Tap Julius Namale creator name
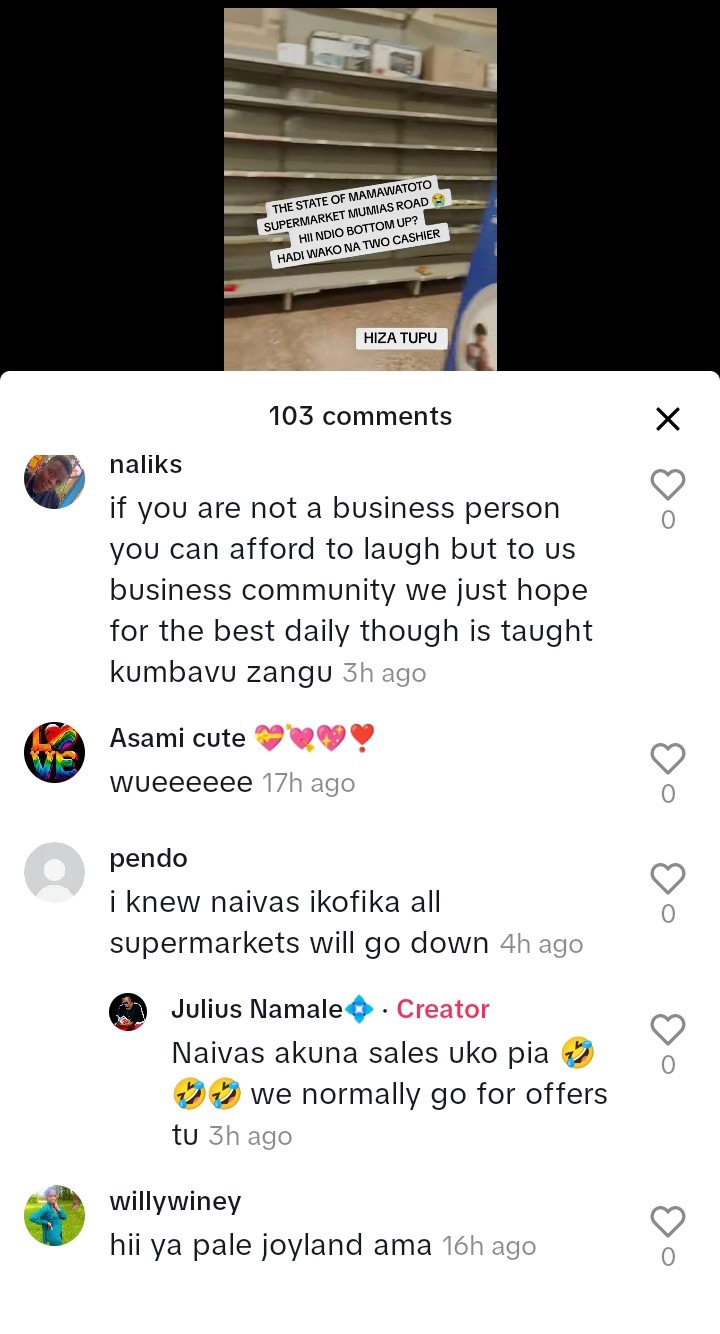Viewport: 720px width, 1334px height. pos(257,1009)
